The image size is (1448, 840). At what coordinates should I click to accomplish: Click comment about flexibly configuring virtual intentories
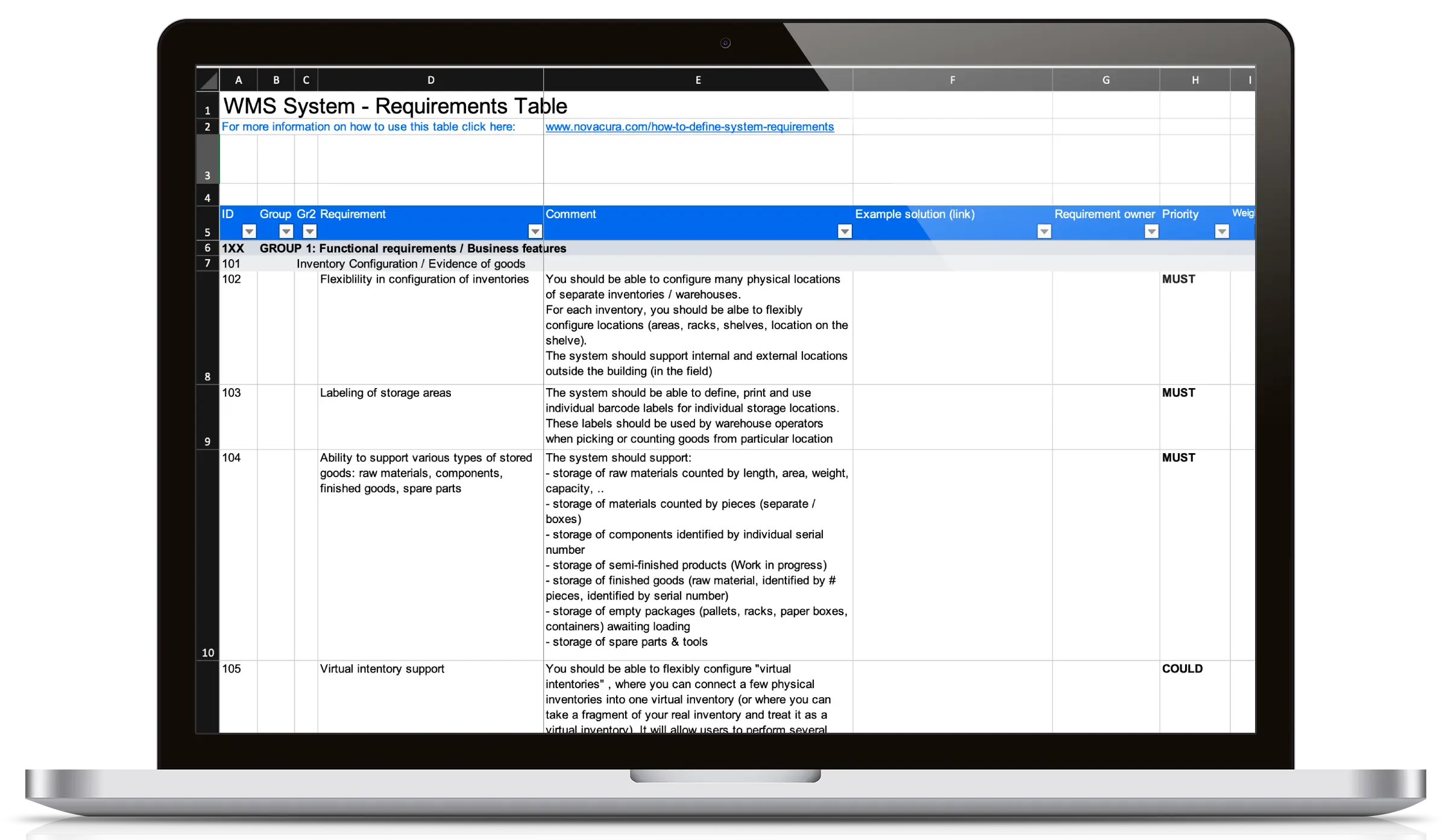click(x=698, y=697)
